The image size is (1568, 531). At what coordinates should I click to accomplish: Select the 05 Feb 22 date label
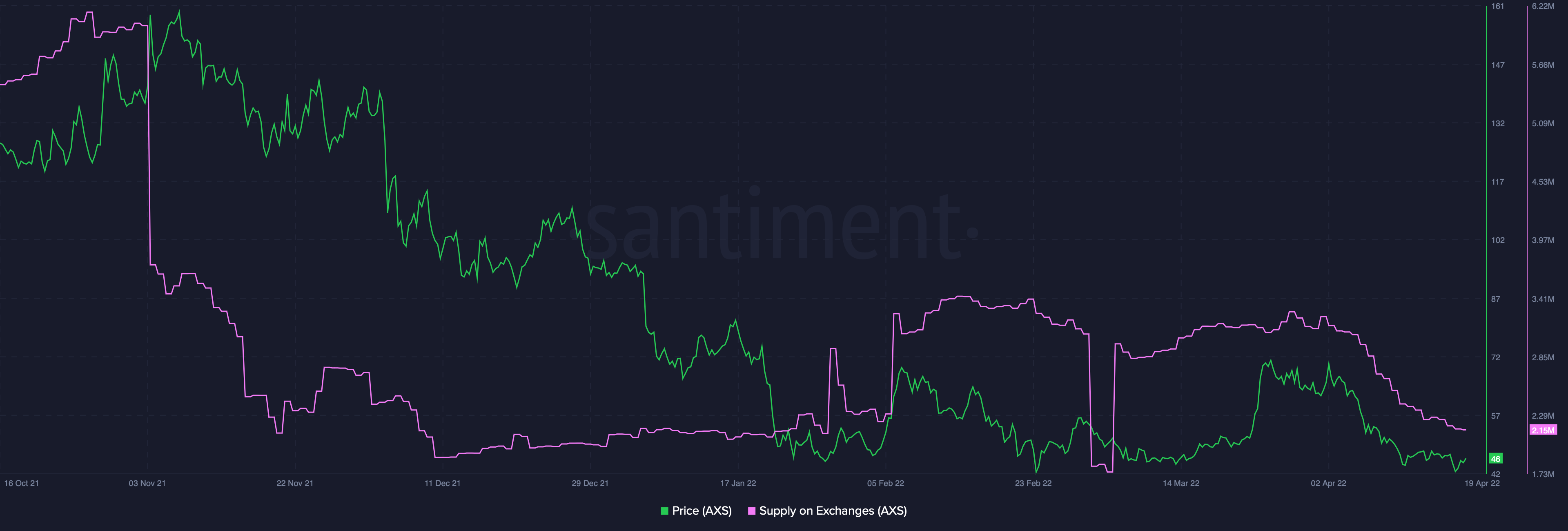click(x=885, y=484)
